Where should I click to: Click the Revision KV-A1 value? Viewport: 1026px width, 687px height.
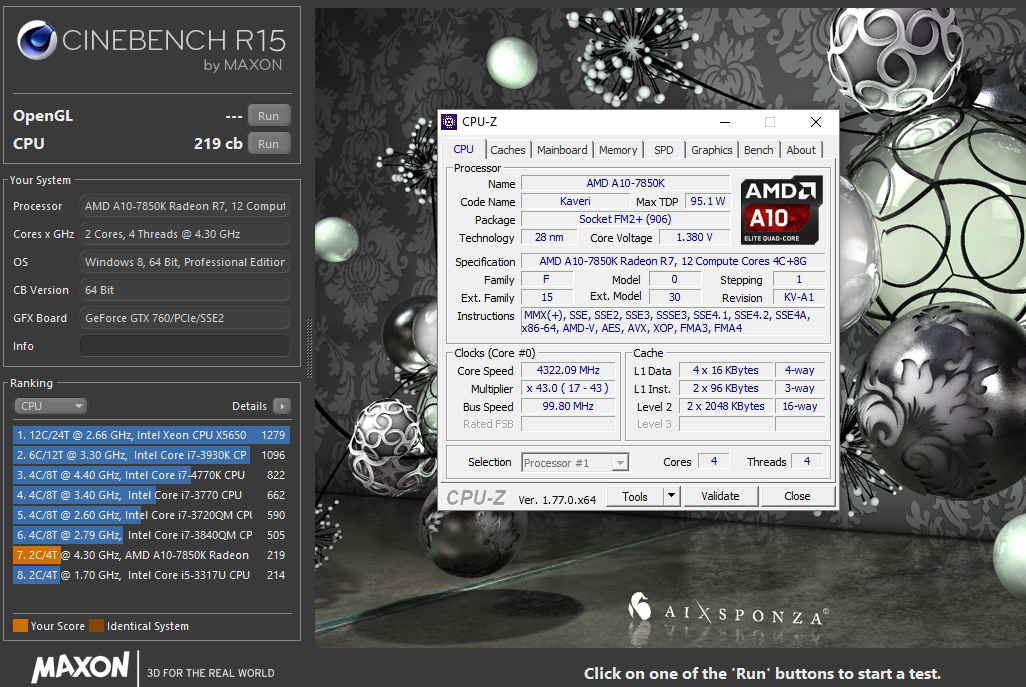click(798, 297)
